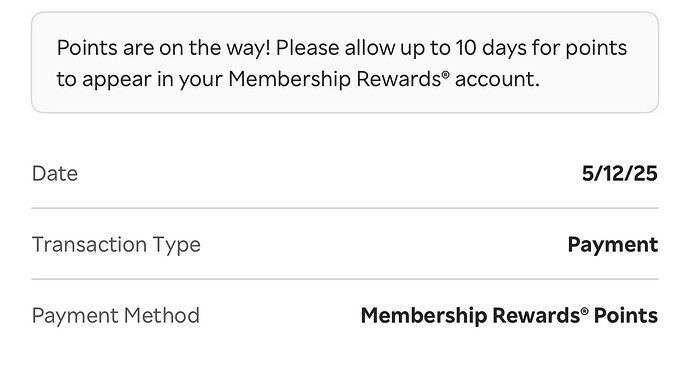This screenshot has height=378, width=690.
Task: Click "Membership Rewards® account" in the banner
Action: tap(382, 80)
